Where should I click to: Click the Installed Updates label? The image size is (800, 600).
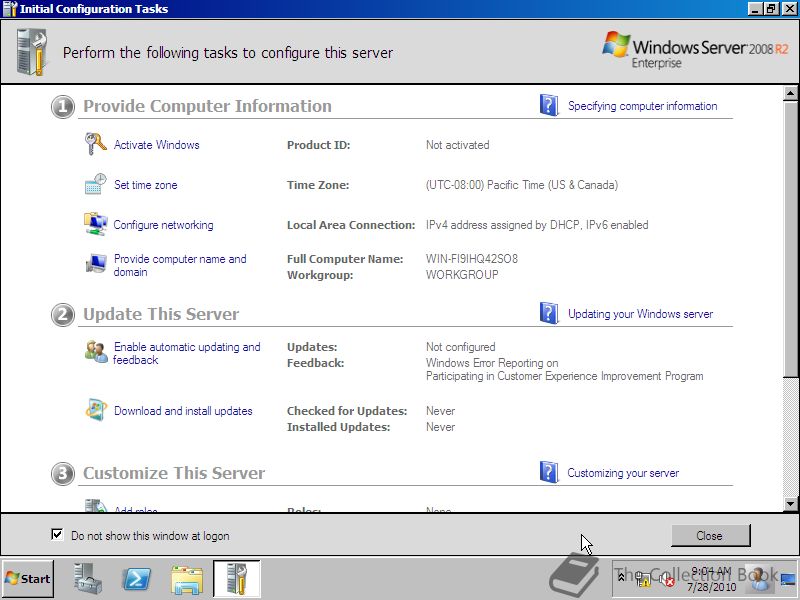point(338,427)
